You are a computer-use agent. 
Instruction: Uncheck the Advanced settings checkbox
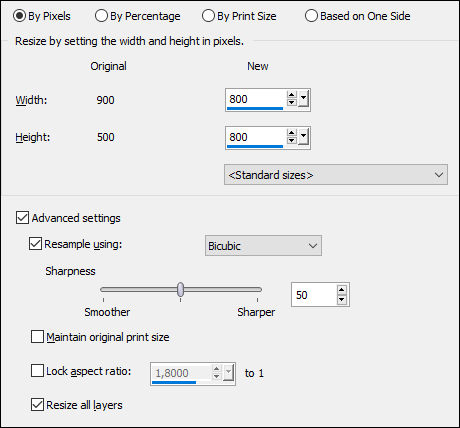22,218
